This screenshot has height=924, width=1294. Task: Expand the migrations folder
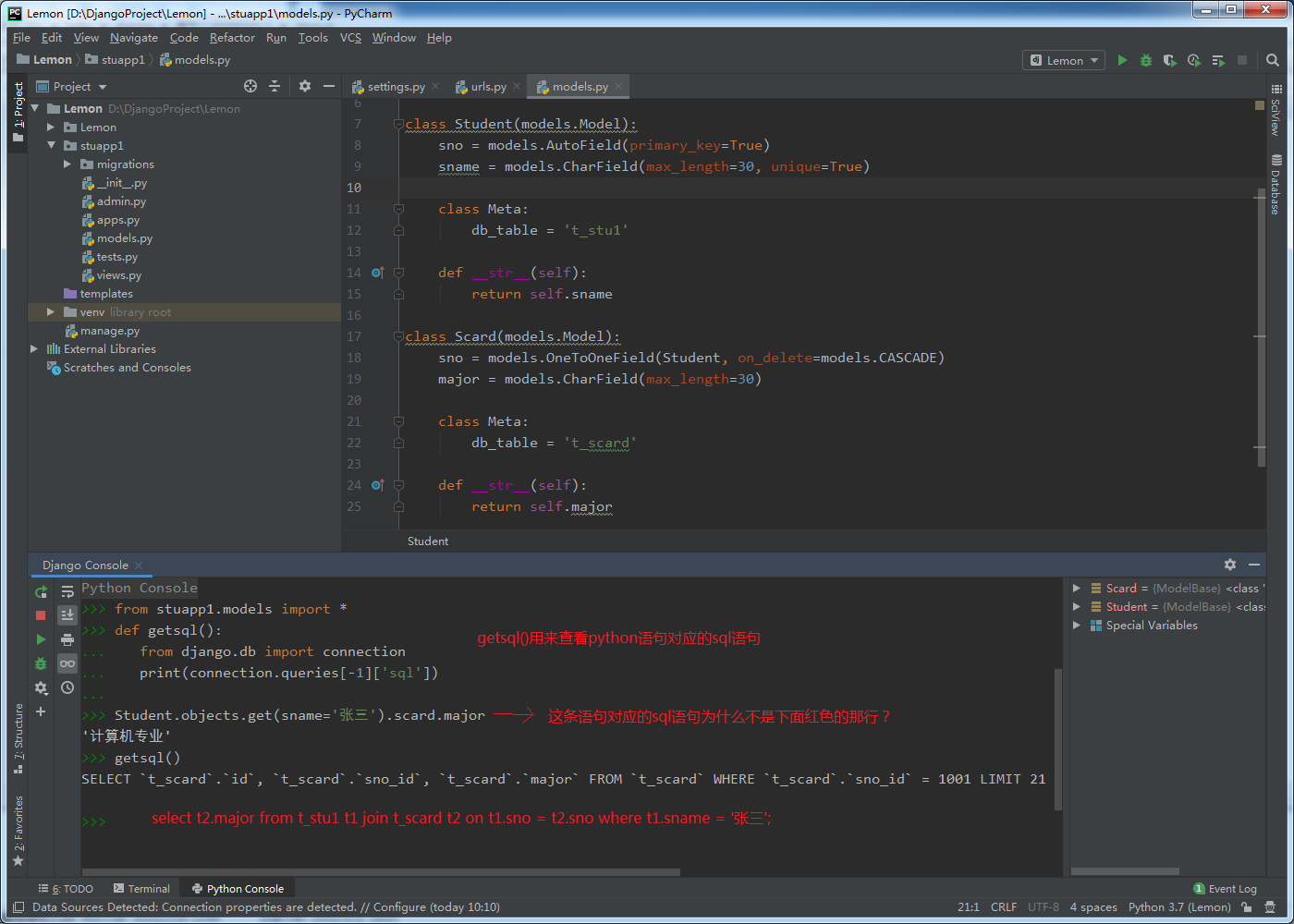tap(67, 164)
